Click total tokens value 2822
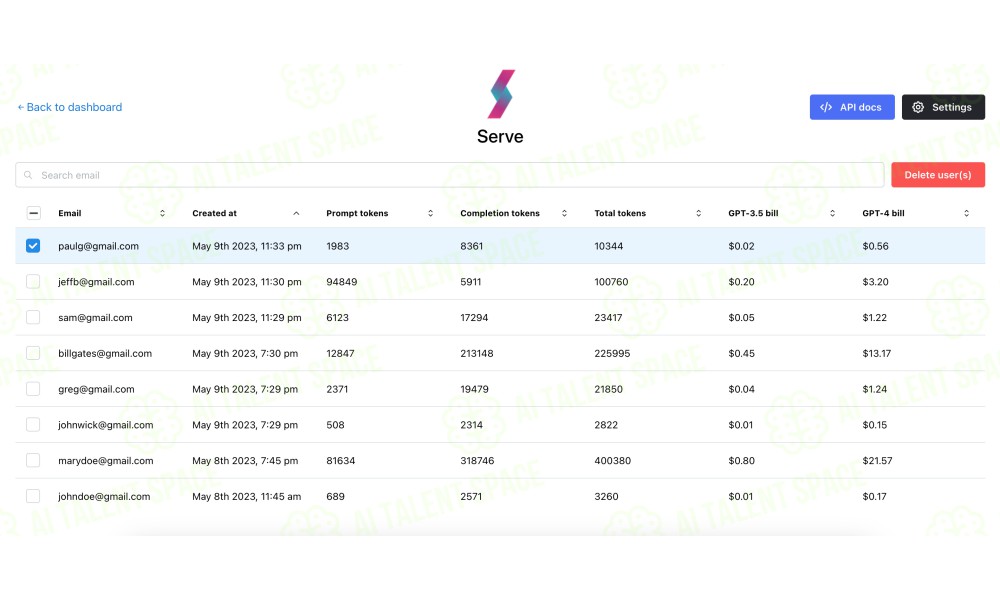The width and height of the screenshot is (1000, 600). (x=606, y=425)
